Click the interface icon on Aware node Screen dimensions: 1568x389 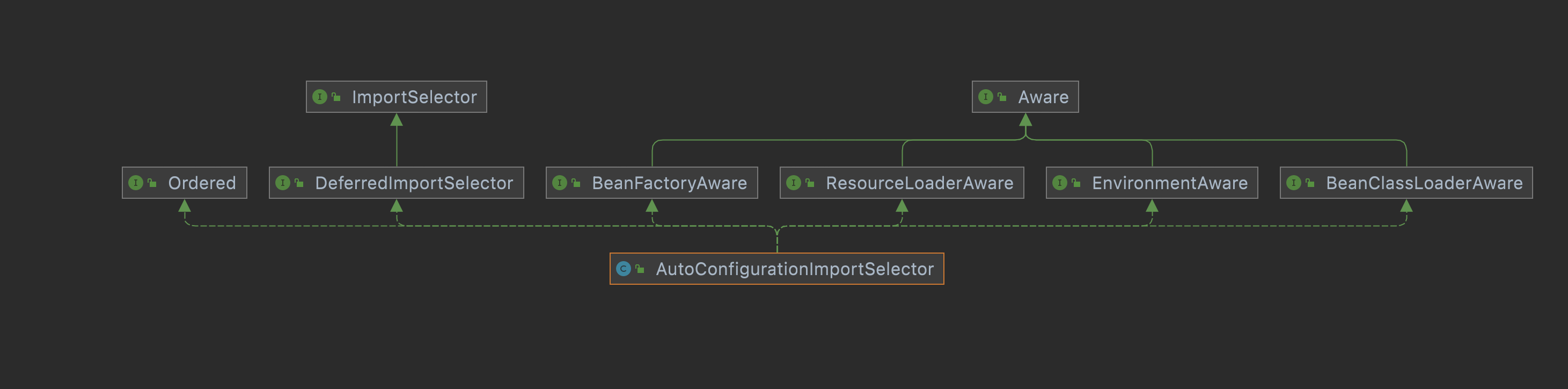click(x=985, y=97)
